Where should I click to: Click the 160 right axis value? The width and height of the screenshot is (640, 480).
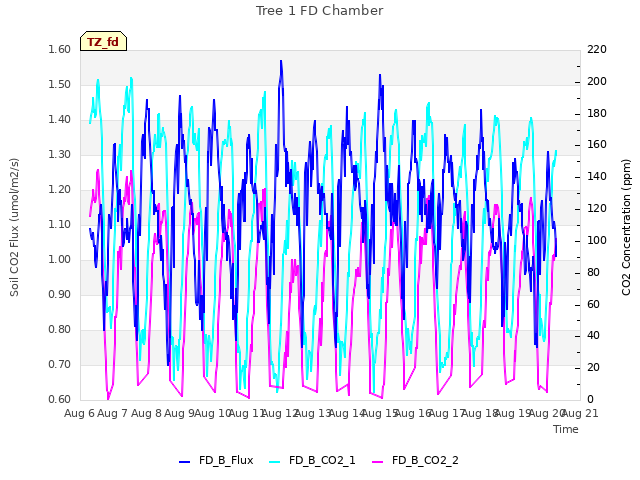coord(597,144)
